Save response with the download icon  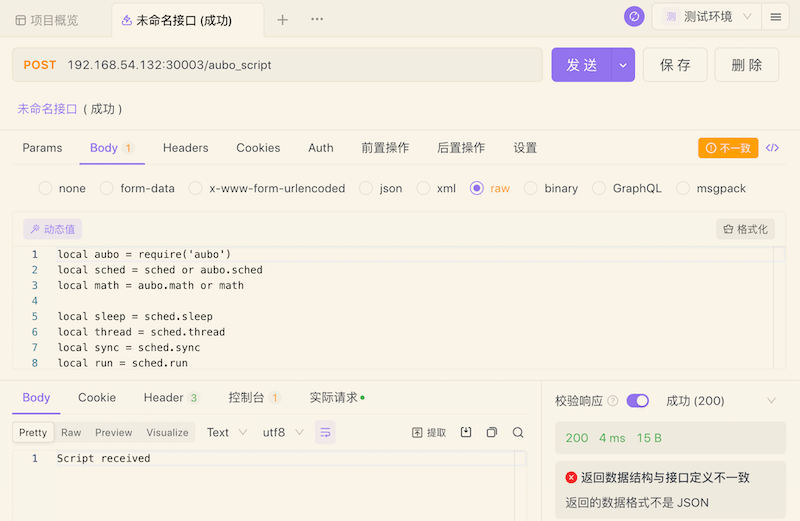tap(466, 432)
